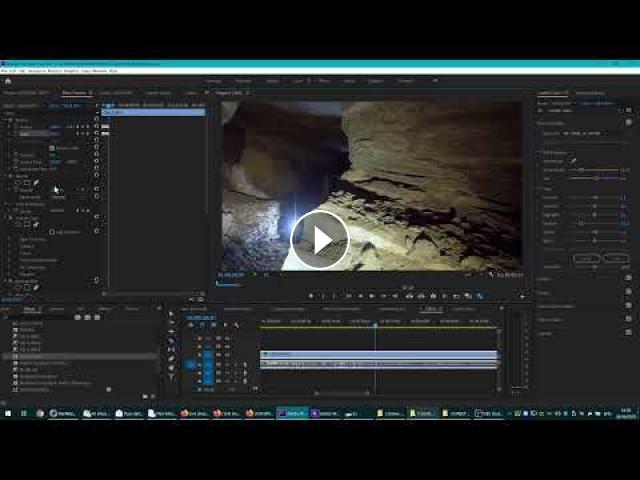Toggle Vignette section checkbox in Lumetri Color panel

(628, 332)
